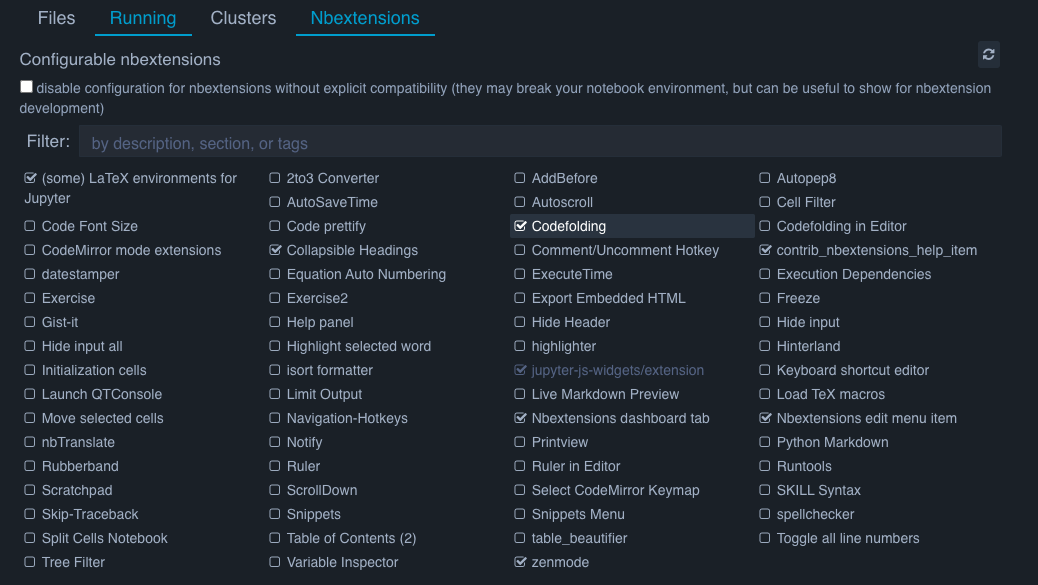Enable the Live Markdown Preview checkbox
Viewport: 1038px width, 585px height.
click(x=520, y=394)
